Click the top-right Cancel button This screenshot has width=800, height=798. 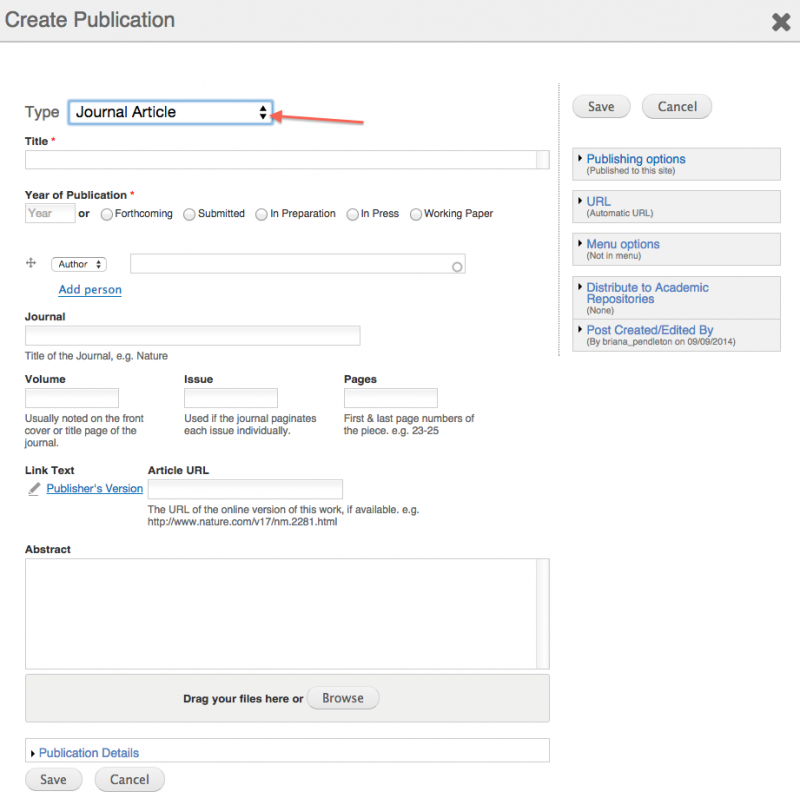coord(677,107)
